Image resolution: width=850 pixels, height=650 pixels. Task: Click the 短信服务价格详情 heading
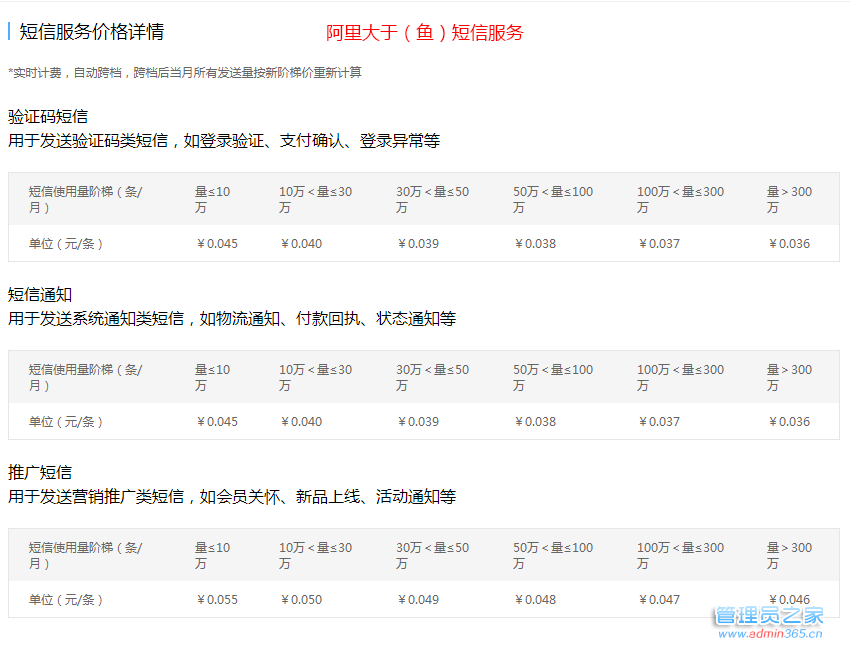[92, 31]
